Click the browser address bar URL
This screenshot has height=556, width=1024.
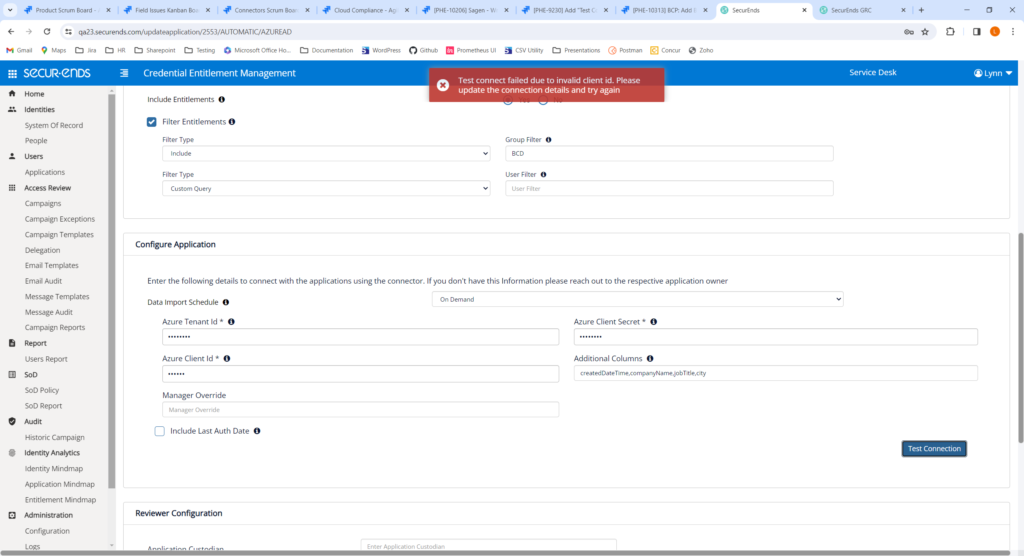185,31
